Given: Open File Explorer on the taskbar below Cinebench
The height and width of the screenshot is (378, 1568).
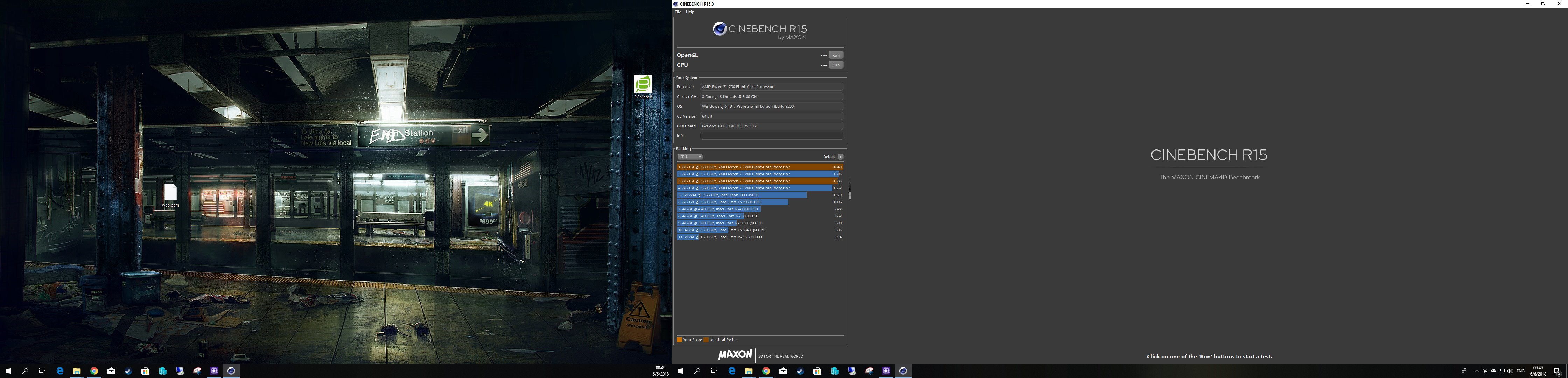Looking at the screenshot, I should coord(749,371).
